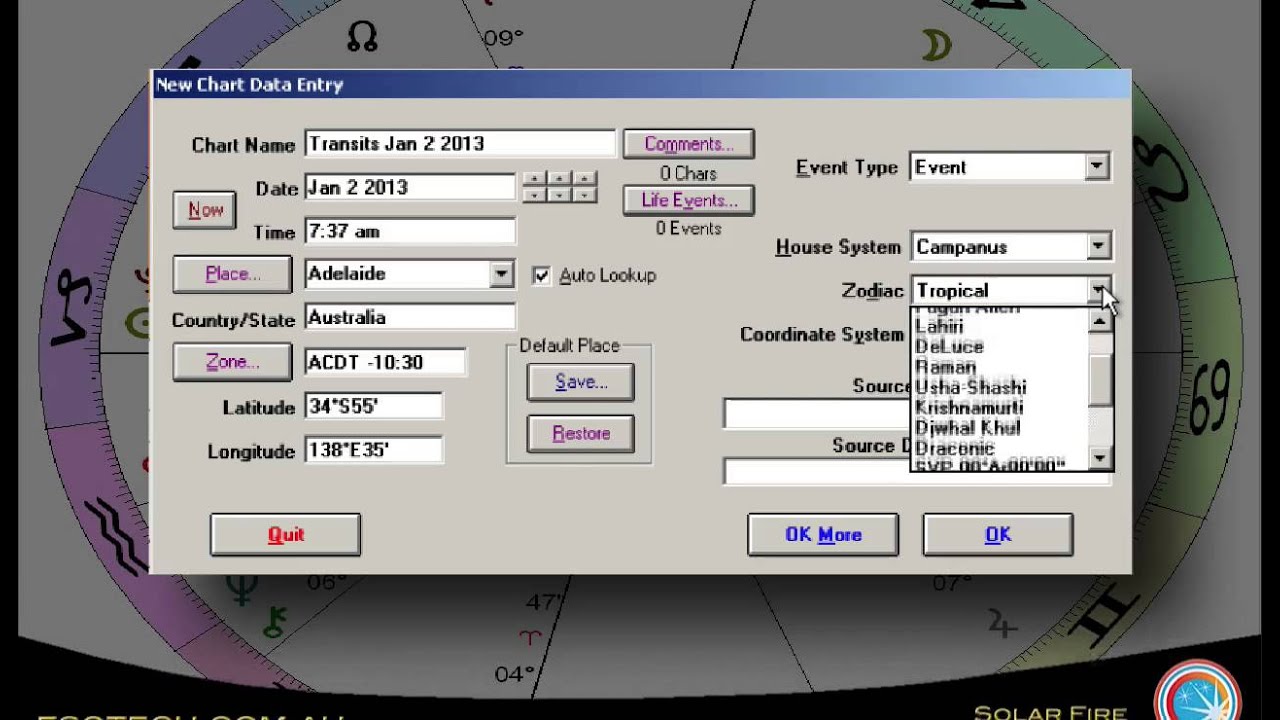Click the Zodiac list scrollbar thumb

[x=1100, y=380]
